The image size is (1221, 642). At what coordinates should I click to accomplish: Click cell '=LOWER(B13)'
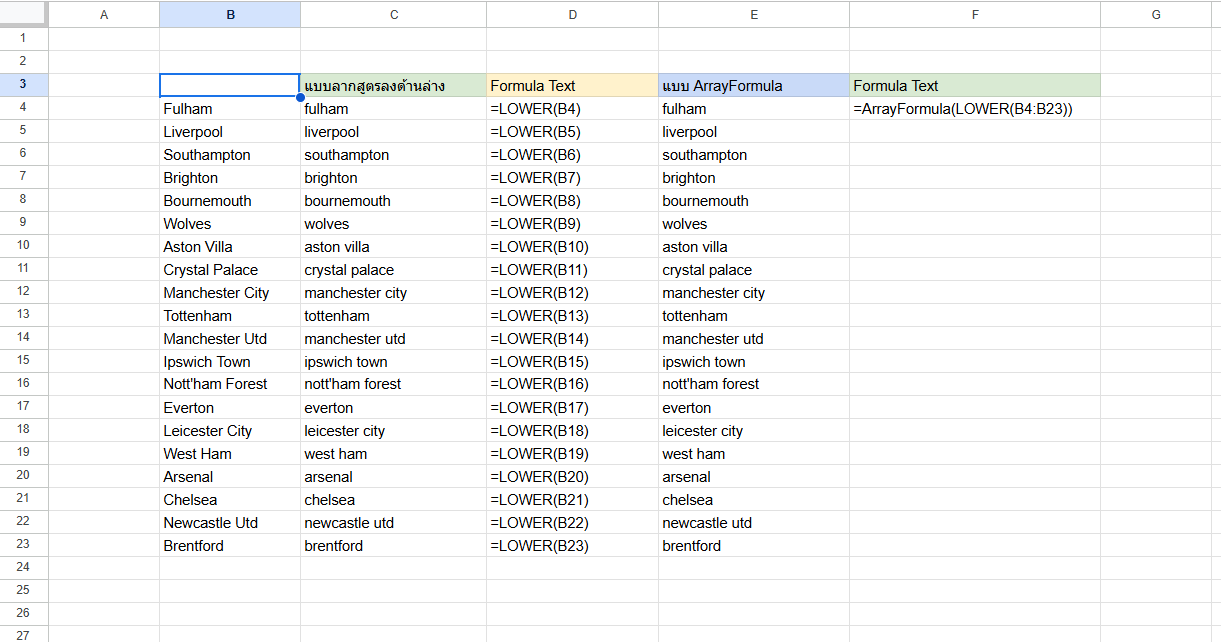[572, 315]
